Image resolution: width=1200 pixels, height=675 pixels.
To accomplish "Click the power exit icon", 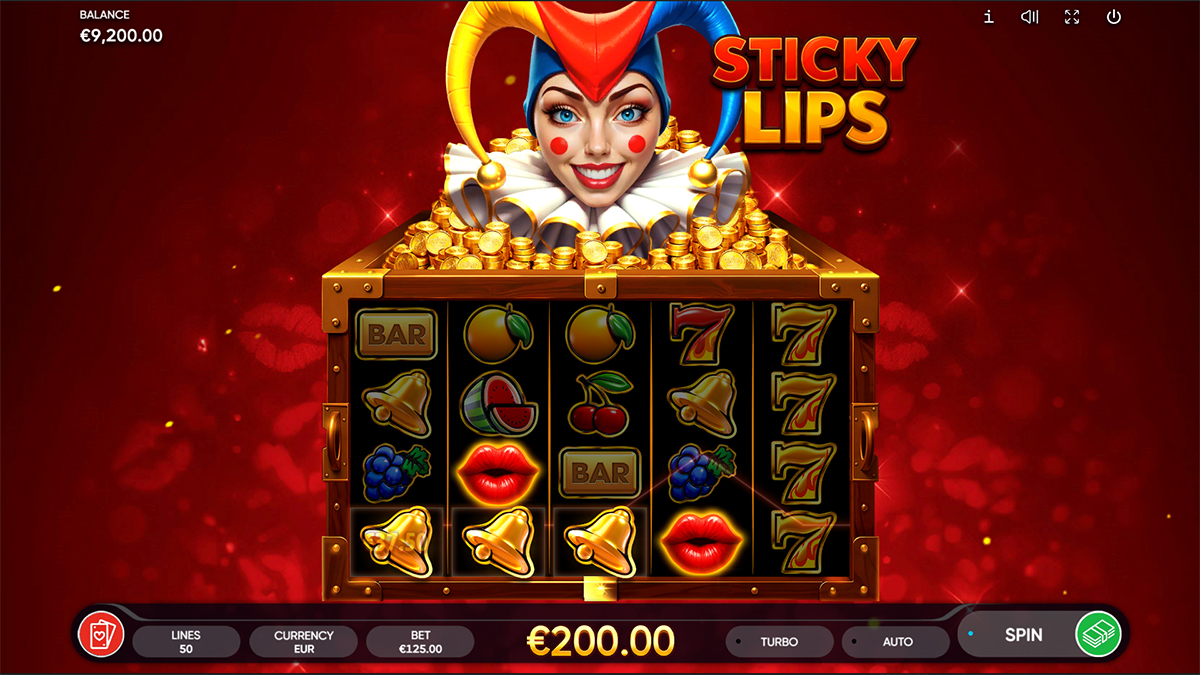I will pos(1114,17).
